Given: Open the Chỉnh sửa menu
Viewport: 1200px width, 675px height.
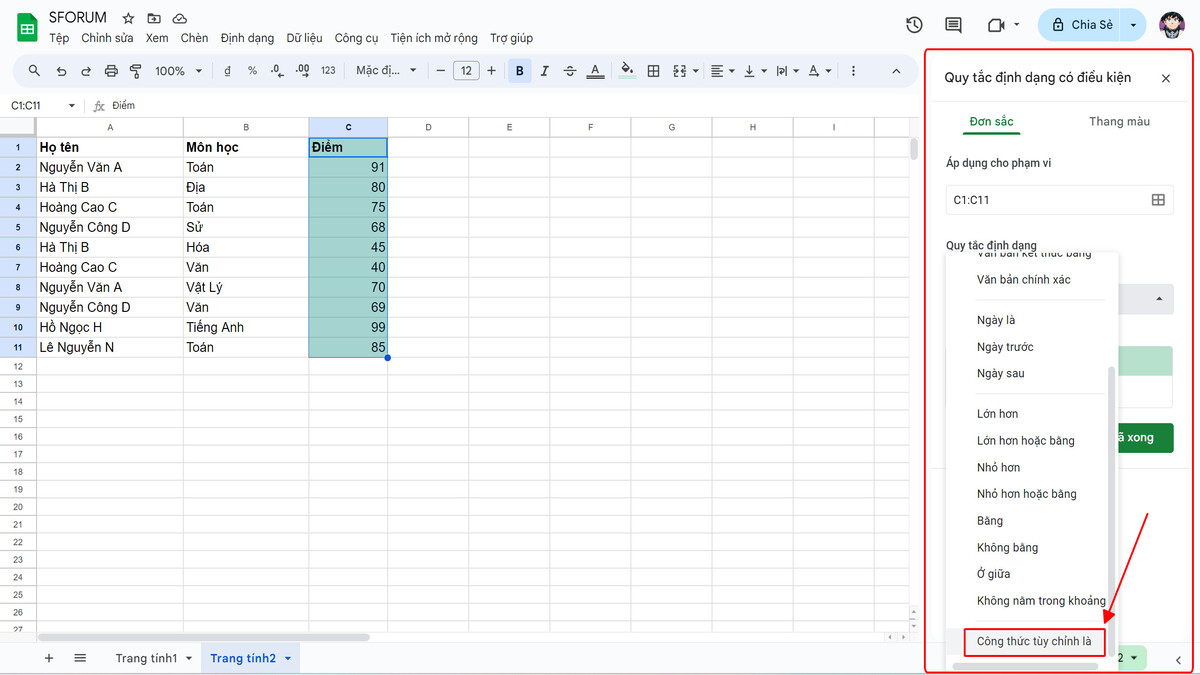Looking at the screenshot, I should point(107,38).
